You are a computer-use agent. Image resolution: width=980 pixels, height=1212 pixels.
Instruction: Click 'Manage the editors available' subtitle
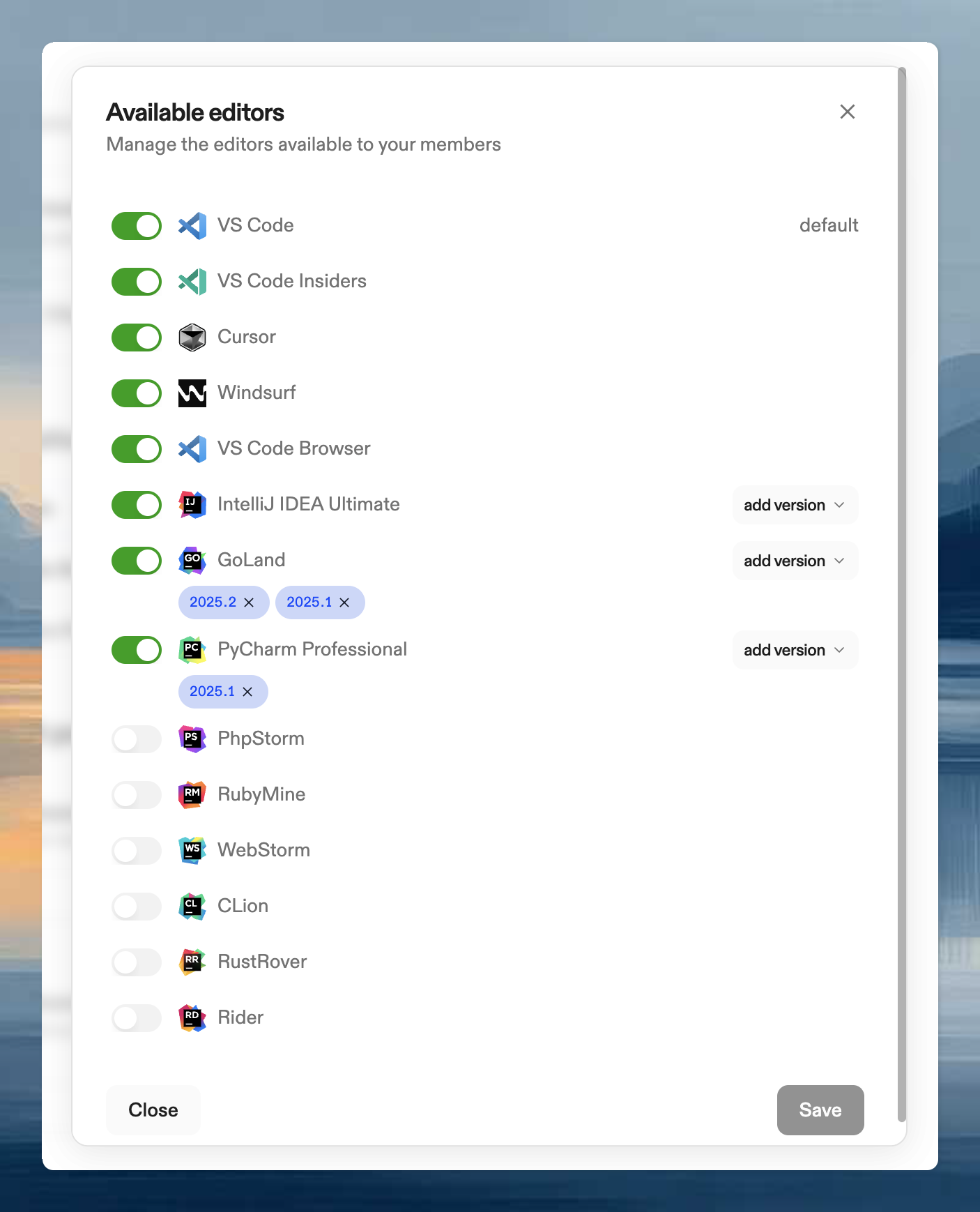[x=303, y=144]
